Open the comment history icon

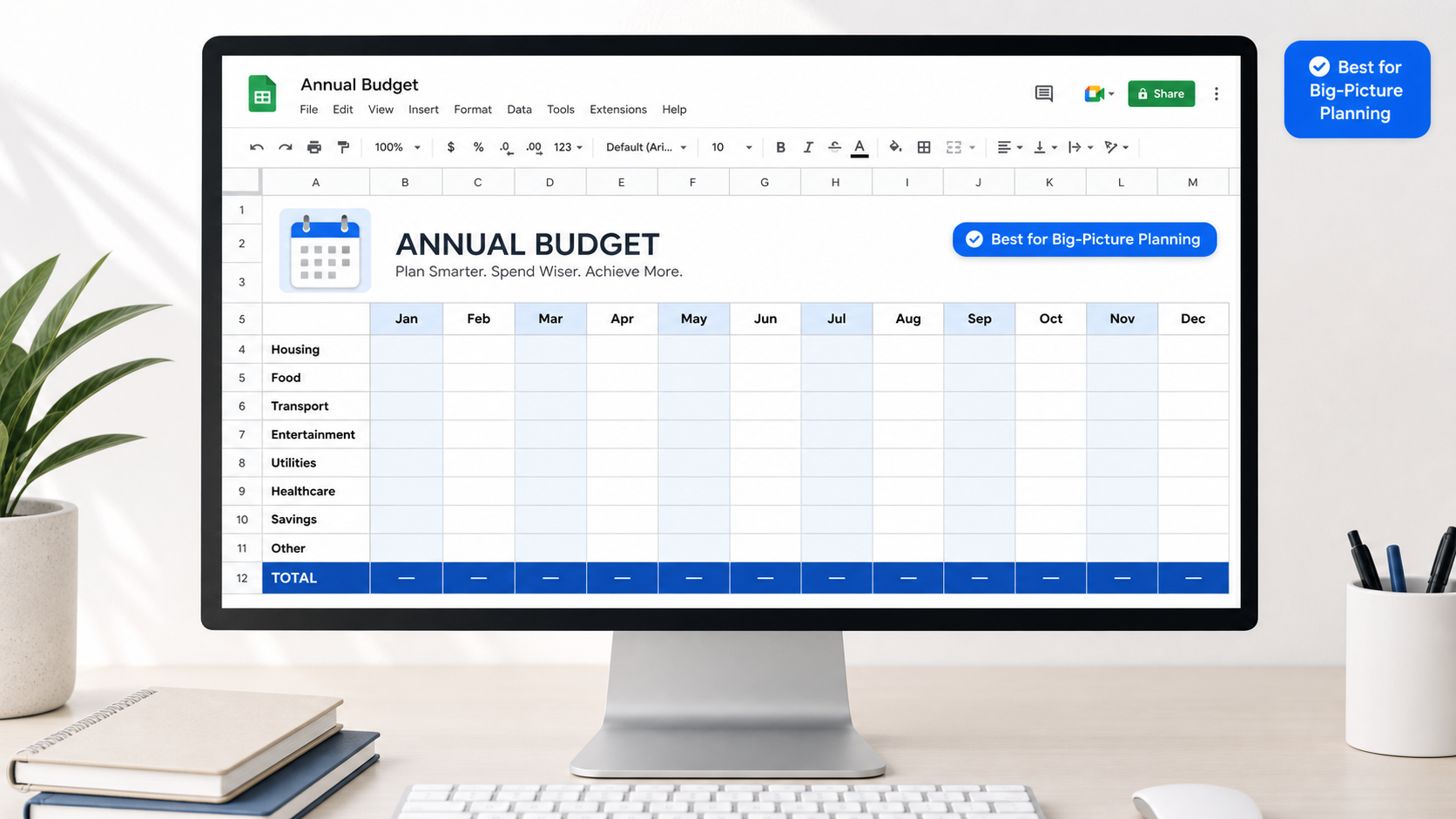point(1043,93)
